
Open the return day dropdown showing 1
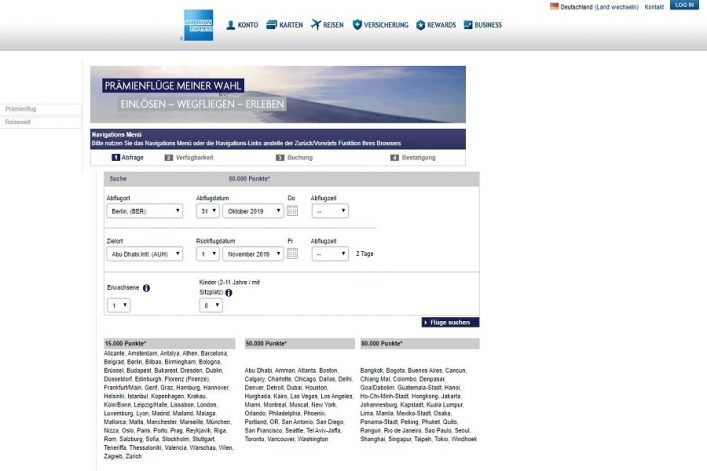(207, 254)
